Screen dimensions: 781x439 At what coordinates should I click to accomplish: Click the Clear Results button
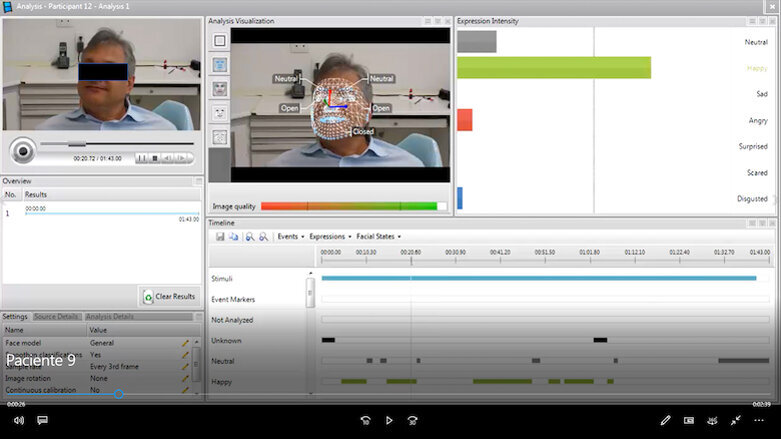point(169,296)
